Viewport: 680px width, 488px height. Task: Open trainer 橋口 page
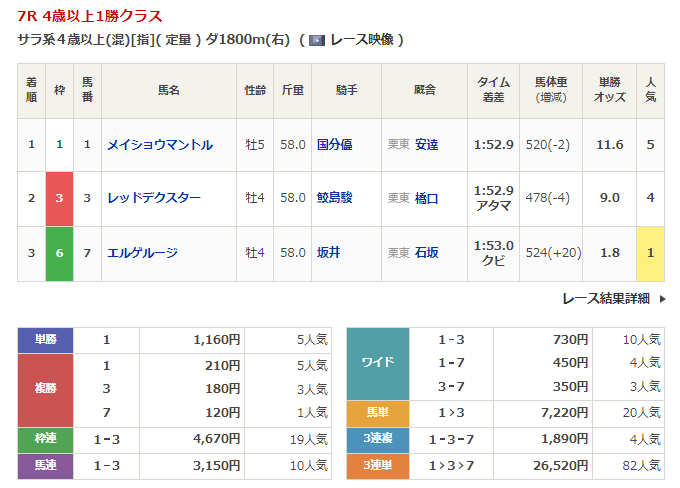pos(427,198)
